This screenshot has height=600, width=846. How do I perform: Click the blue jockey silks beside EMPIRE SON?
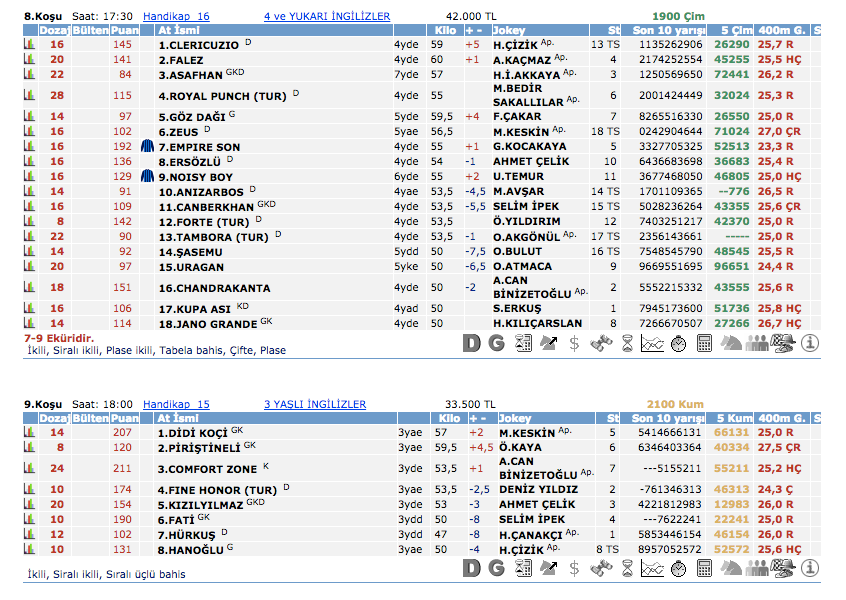click(148, 146)
